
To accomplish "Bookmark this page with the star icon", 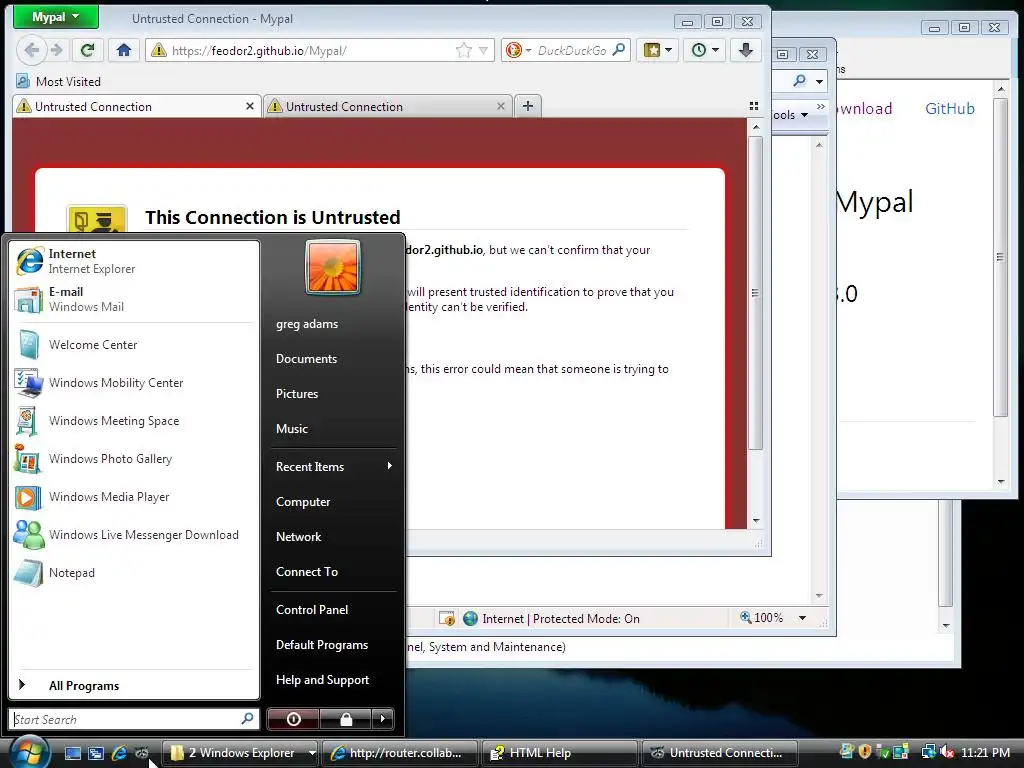I will [464, 50].
